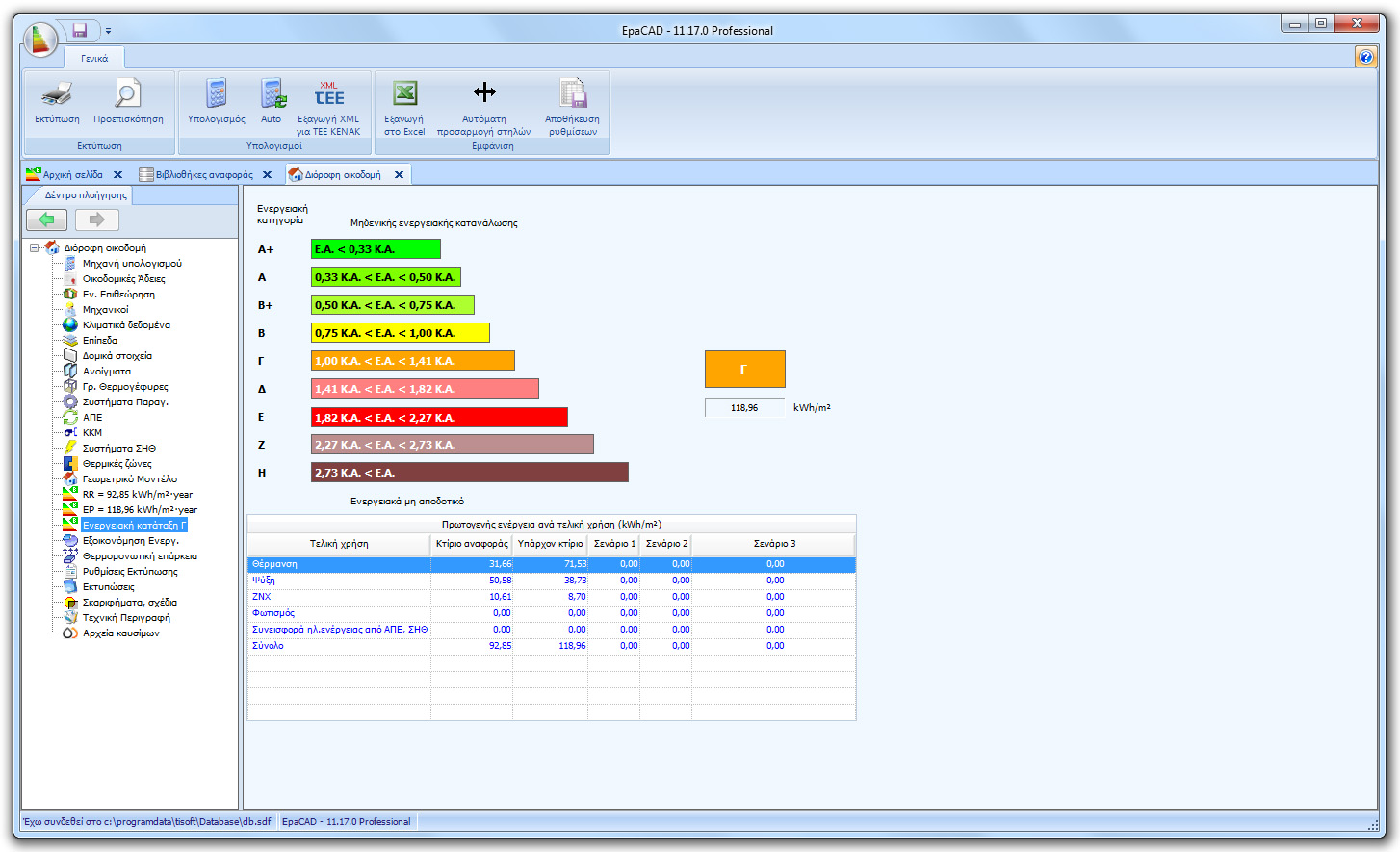Select Κλιματικά δεδομένα in tree
Image resolution: width=1400 pixels, height=852 pixels.
(125, 325)
